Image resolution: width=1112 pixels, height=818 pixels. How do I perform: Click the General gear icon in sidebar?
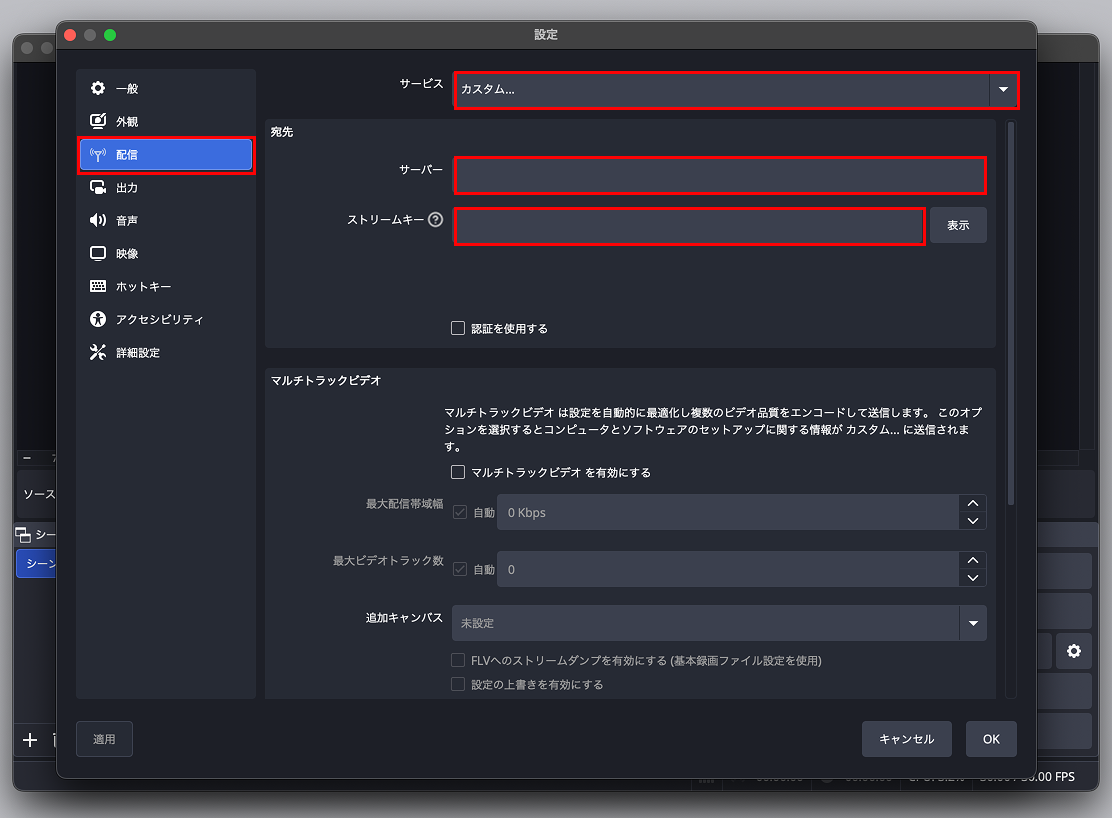(x=98, y=89)
